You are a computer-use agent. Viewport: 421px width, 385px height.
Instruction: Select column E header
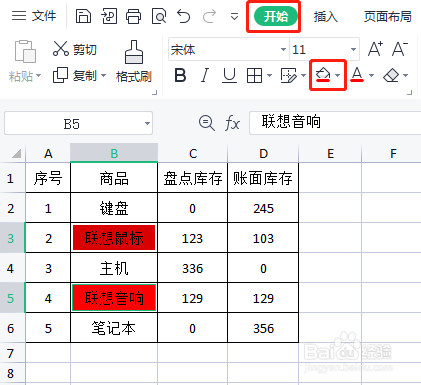point(330,153)
